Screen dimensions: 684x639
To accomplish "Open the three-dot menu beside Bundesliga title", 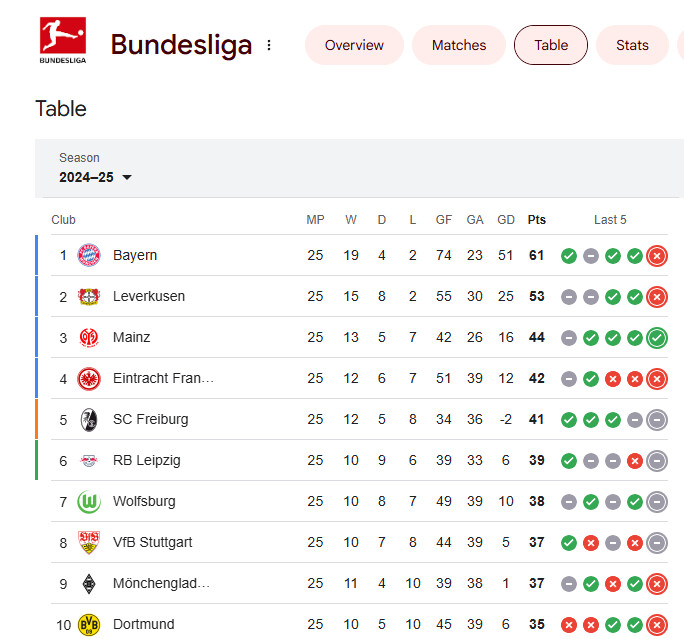I will (269, 45).
